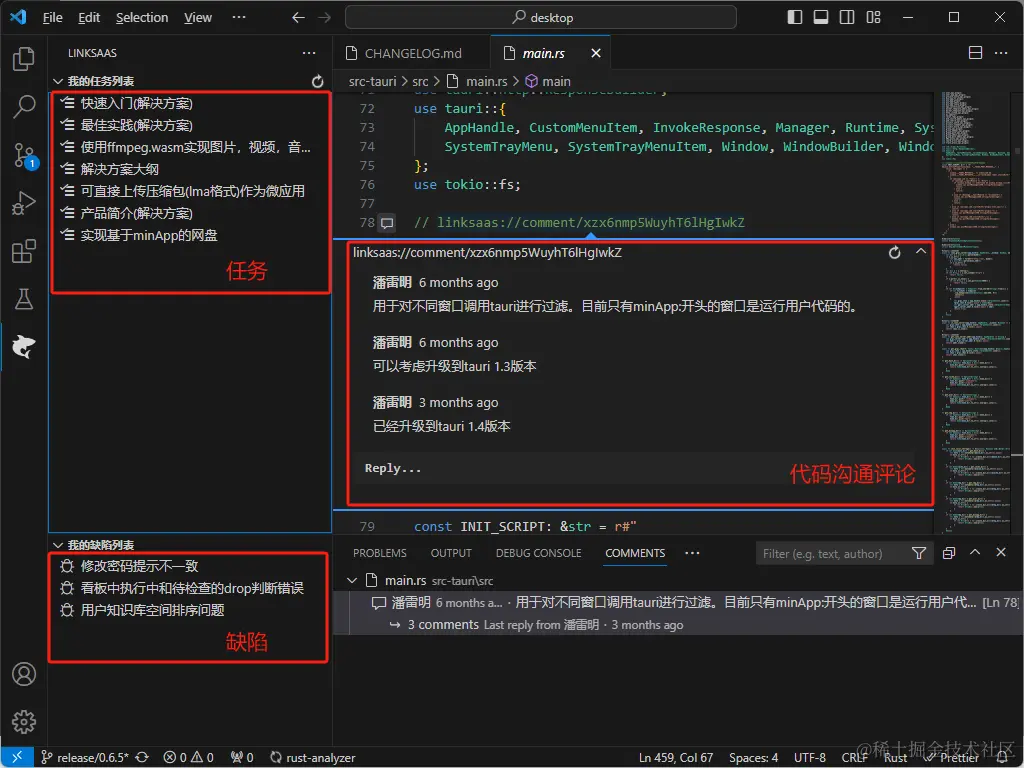Refresh the comment thread widget
1024x768 pixels.
[x=895, y=252]
